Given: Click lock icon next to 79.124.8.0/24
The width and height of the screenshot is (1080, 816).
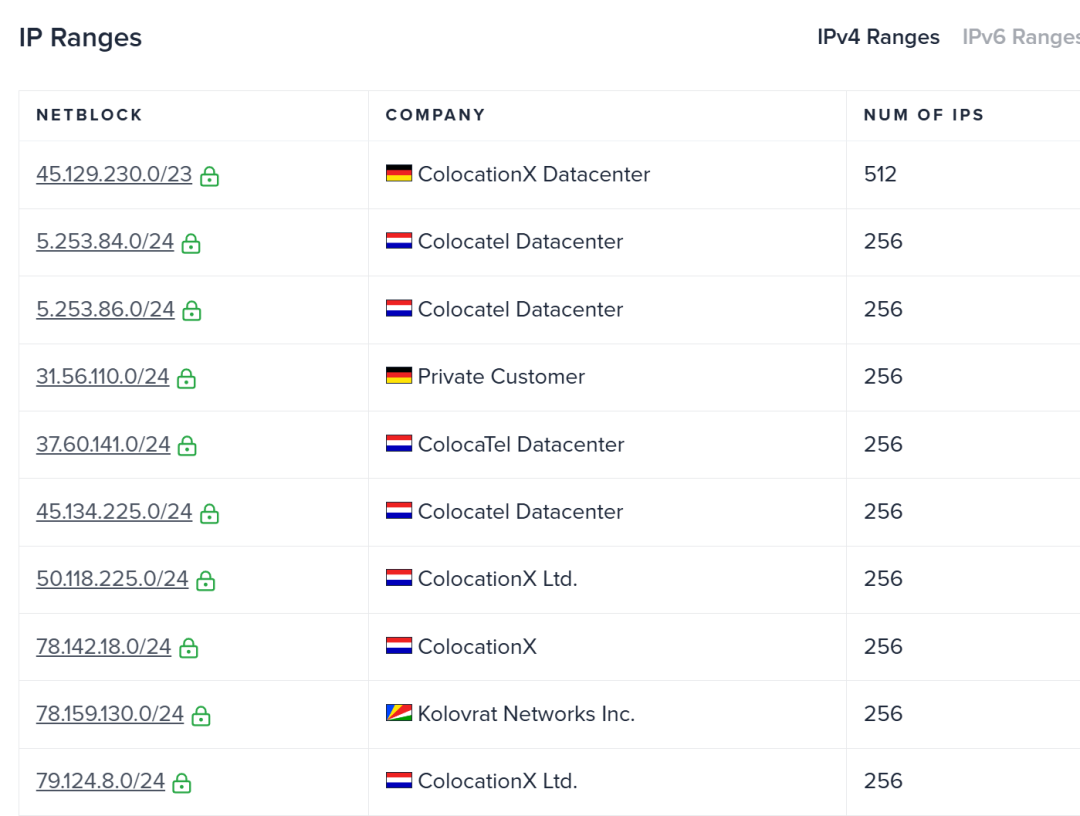Looking at the screenshot, I should [x=182, y=783].
